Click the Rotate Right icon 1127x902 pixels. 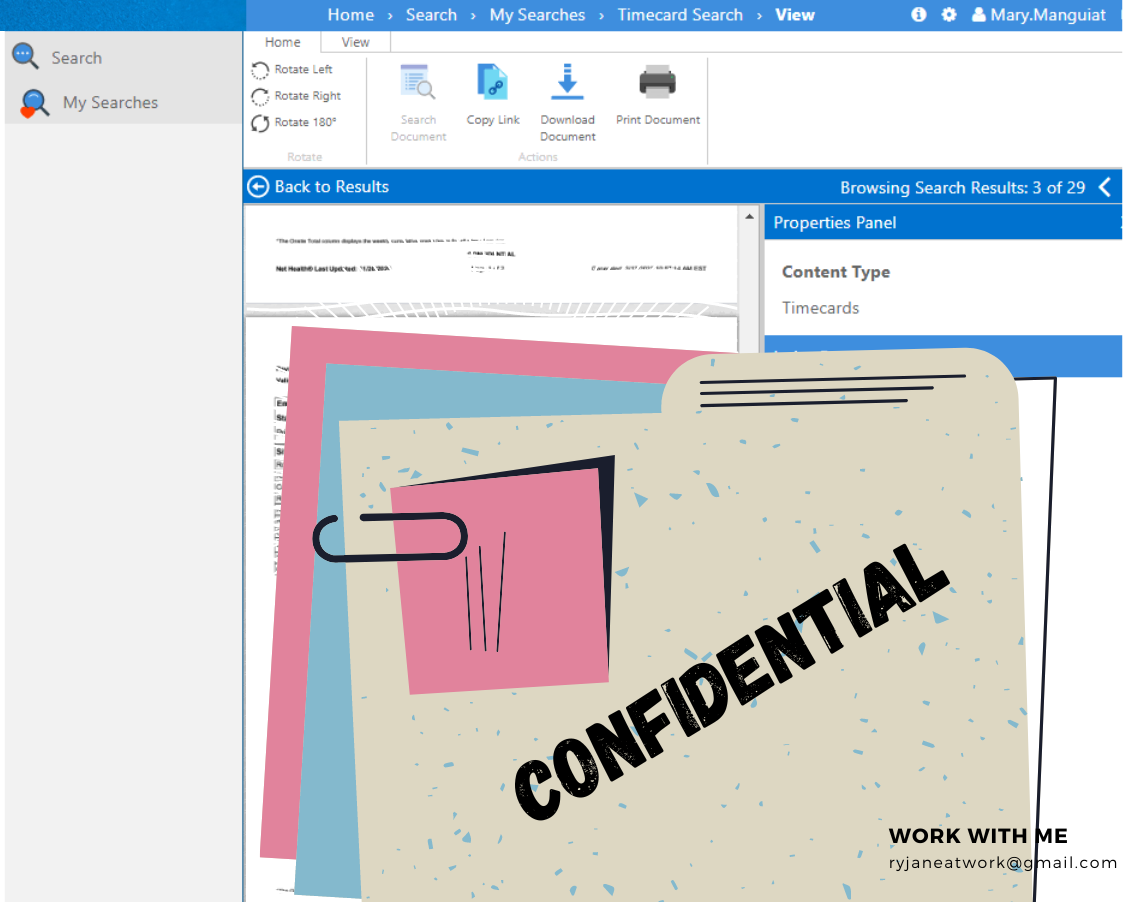[260, 96]
